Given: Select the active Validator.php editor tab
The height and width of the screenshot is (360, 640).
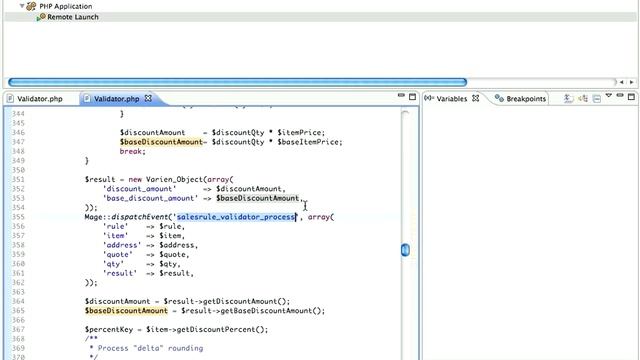Looking at the screenshot, I should pos(116,99).
